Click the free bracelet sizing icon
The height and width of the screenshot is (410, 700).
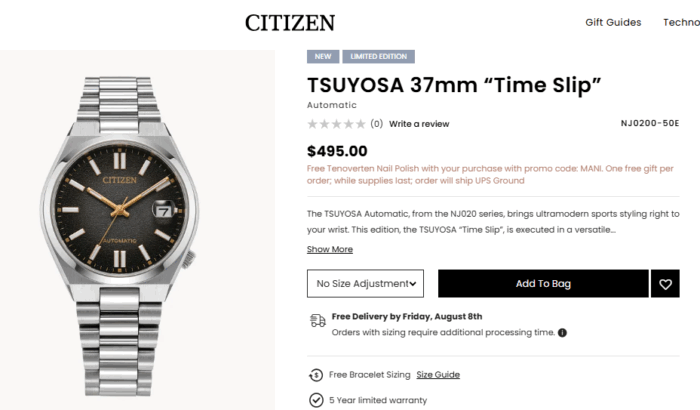[316, 375]
